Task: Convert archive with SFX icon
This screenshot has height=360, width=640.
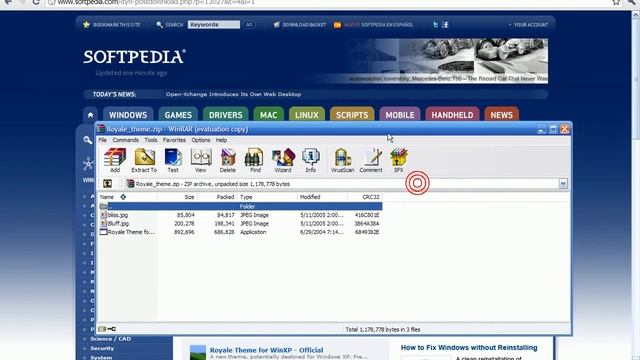Action: 399,160
